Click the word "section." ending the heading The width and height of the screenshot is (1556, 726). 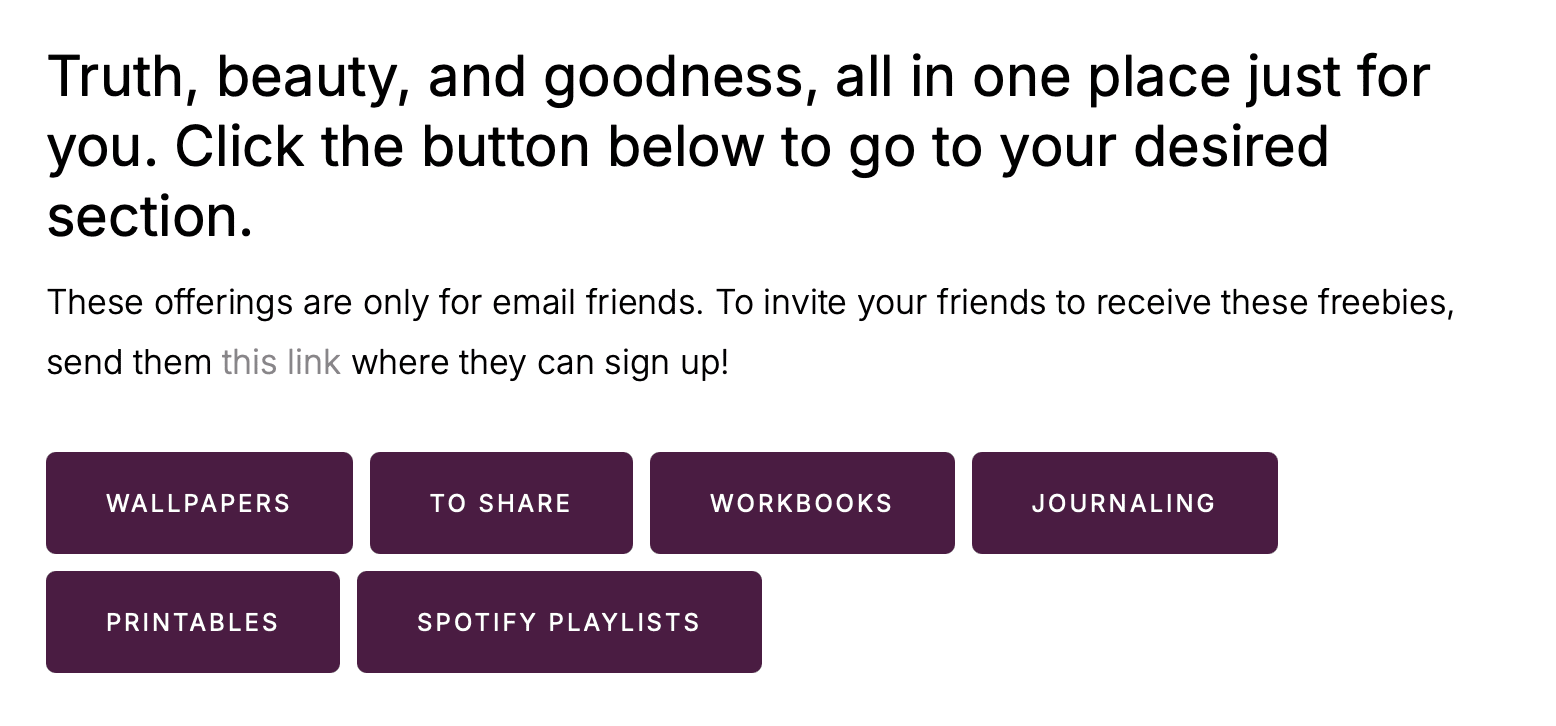(x=149, y=216)
